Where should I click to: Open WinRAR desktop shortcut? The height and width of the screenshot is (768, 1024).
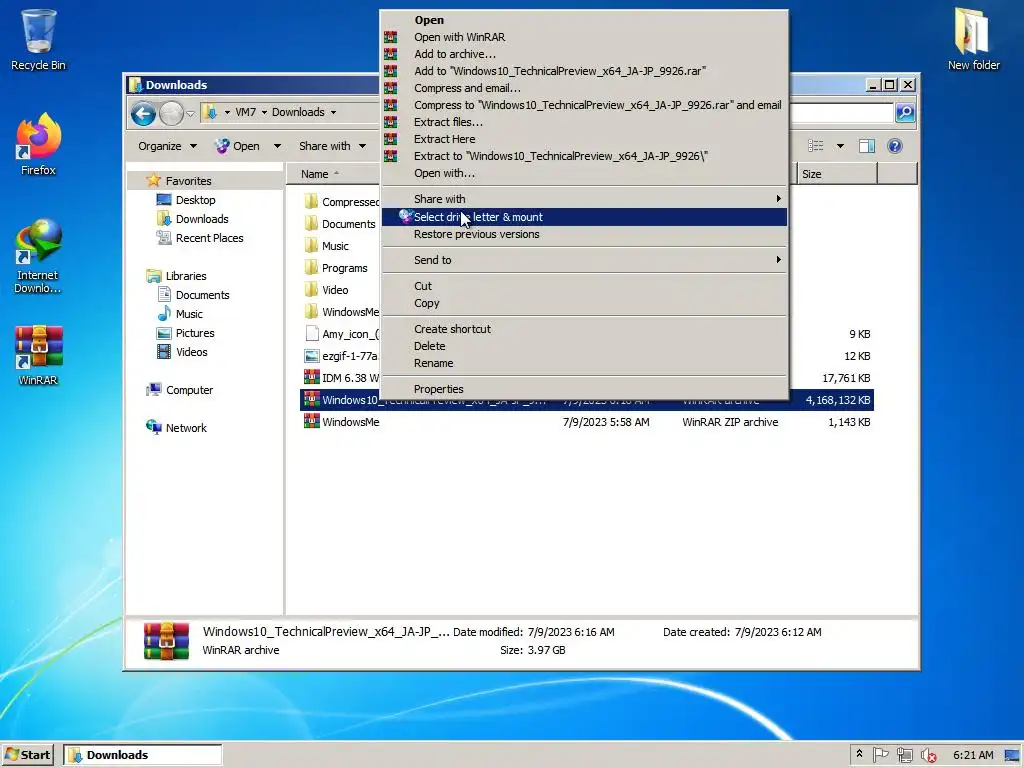click(x=38, y=355)
